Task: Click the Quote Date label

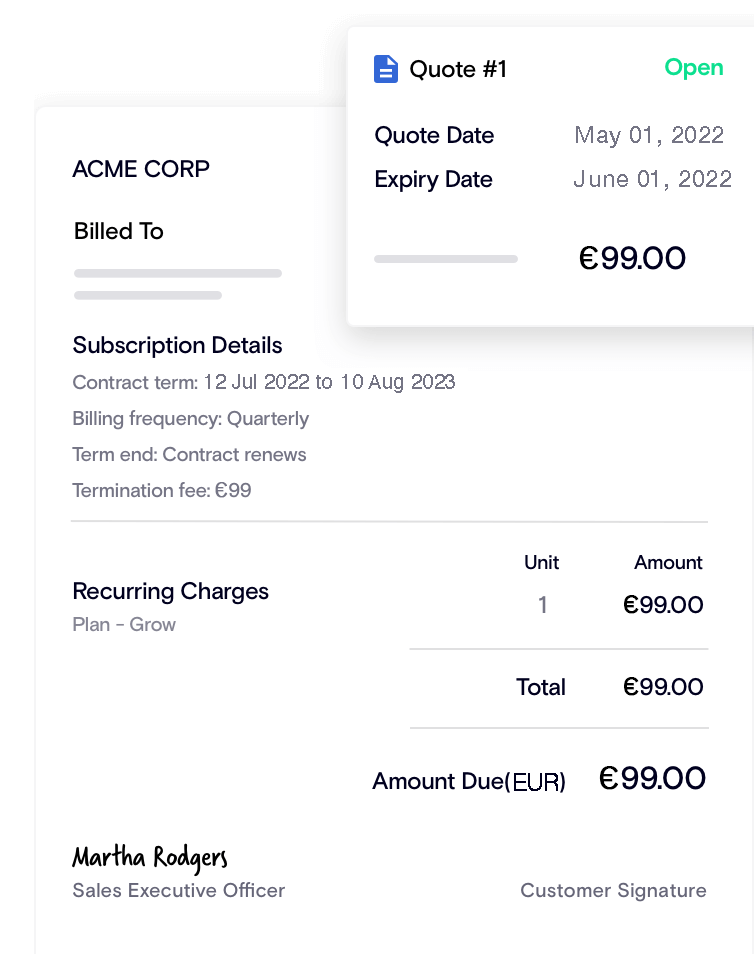Action: pyautogui.click(x=434, y=136)
